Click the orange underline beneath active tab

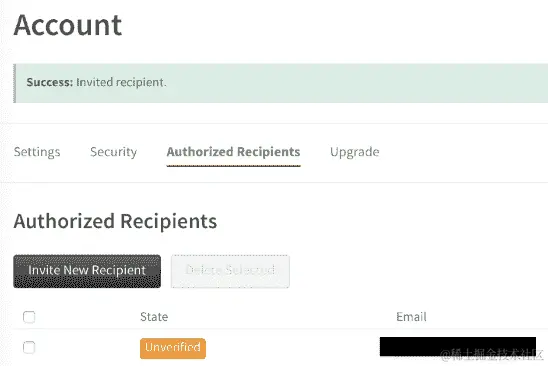click(x=233, y=165)
